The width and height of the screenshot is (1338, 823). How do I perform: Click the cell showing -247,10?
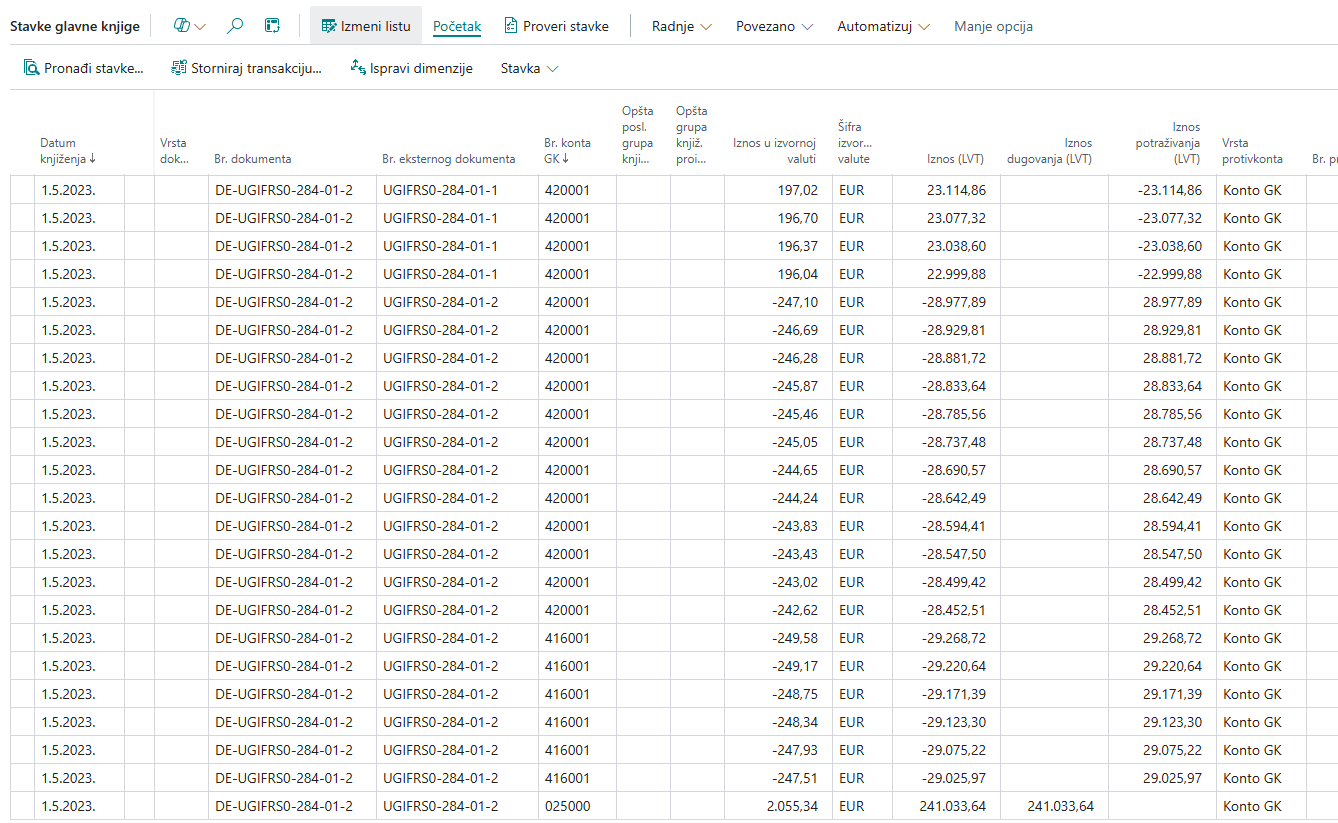(778, 302)
